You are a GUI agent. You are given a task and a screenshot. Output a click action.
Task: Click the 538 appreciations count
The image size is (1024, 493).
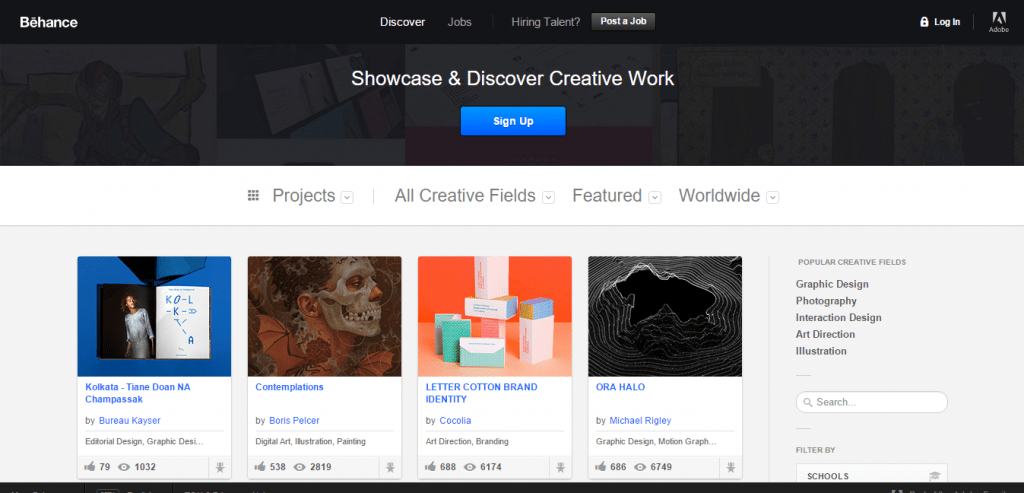pyautogui.click(x=278, y=467)
